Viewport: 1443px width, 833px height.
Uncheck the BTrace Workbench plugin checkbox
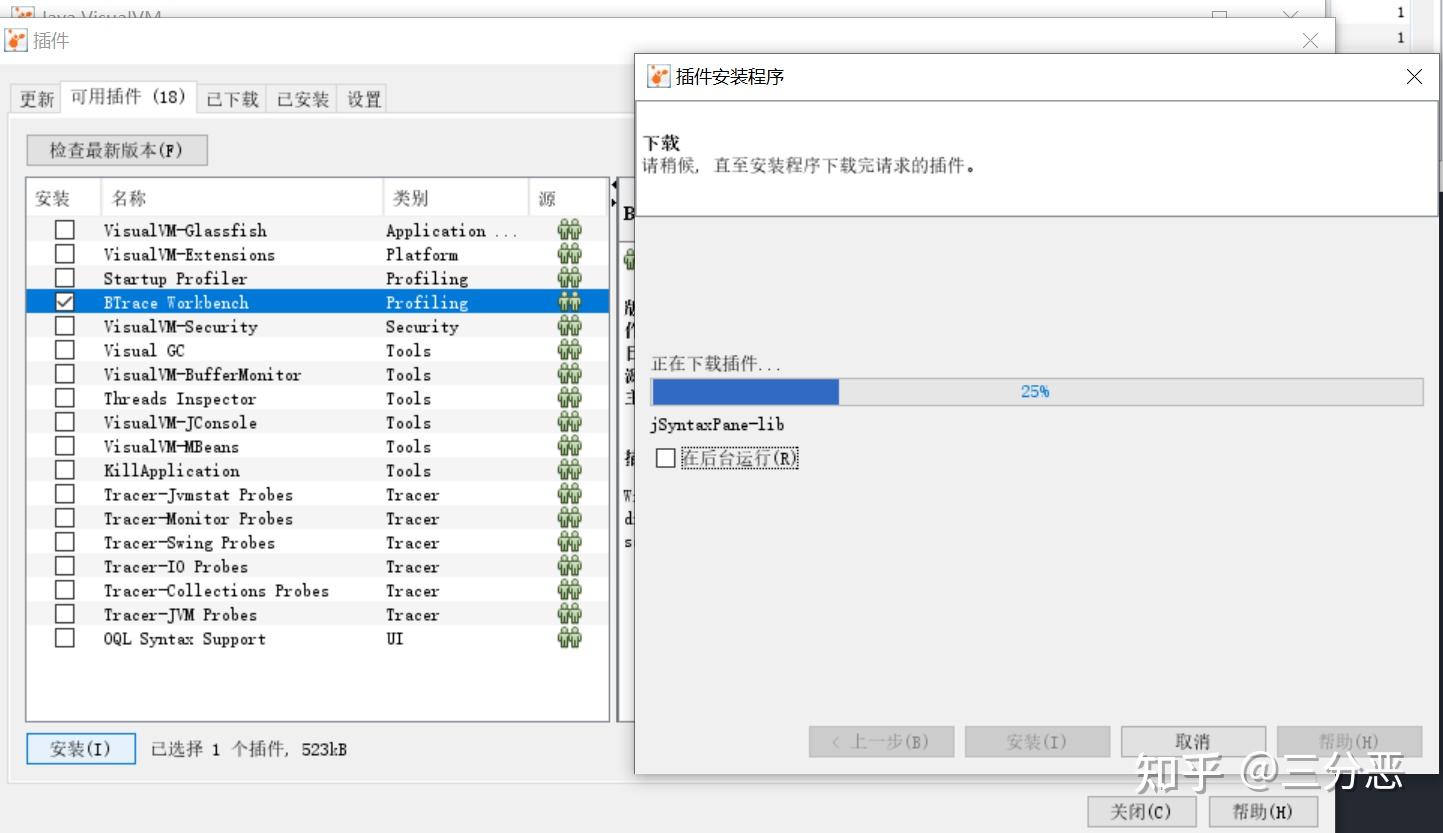(64, 302)
